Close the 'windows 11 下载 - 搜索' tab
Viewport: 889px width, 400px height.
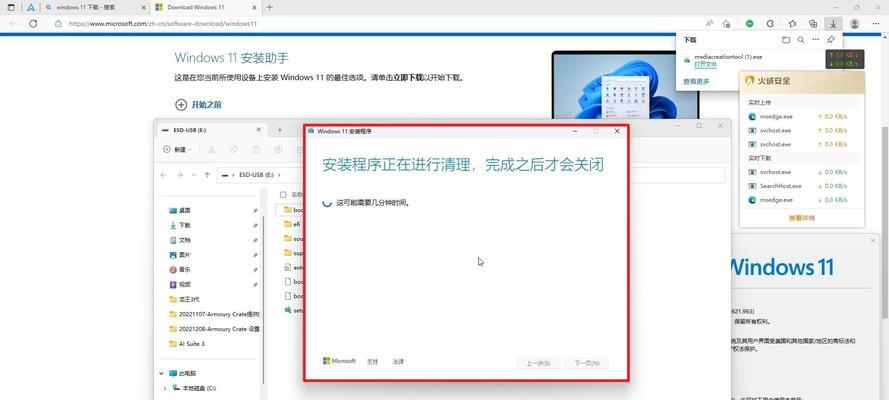point(141,7)
